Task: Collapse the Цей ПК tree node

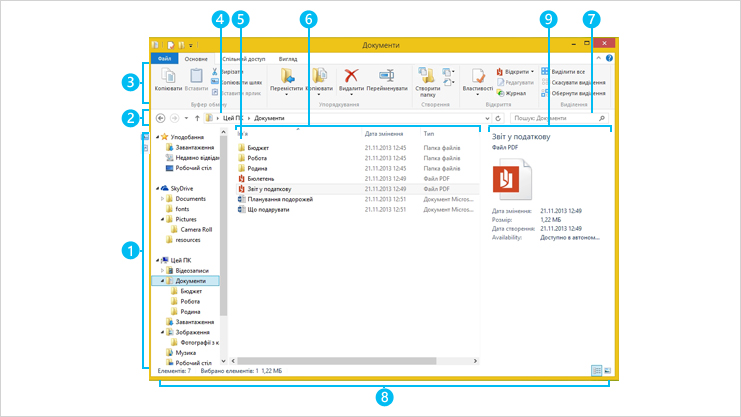Action: 157,260
